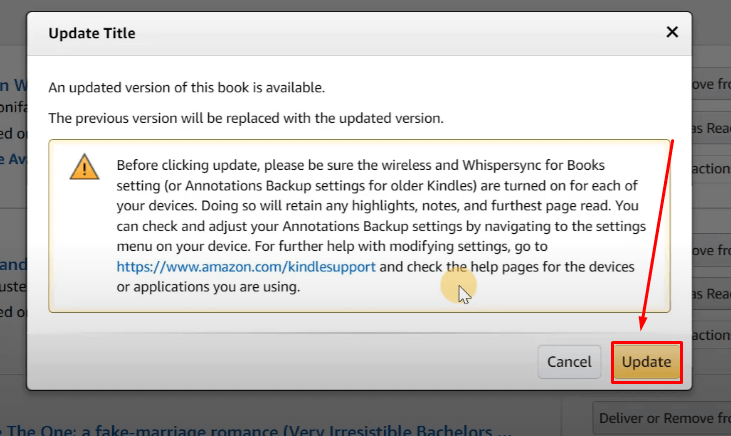This screenshot has height=436, width=731.
Task: Click the cut-off 'and' book title link
Action: click(13, 265)
